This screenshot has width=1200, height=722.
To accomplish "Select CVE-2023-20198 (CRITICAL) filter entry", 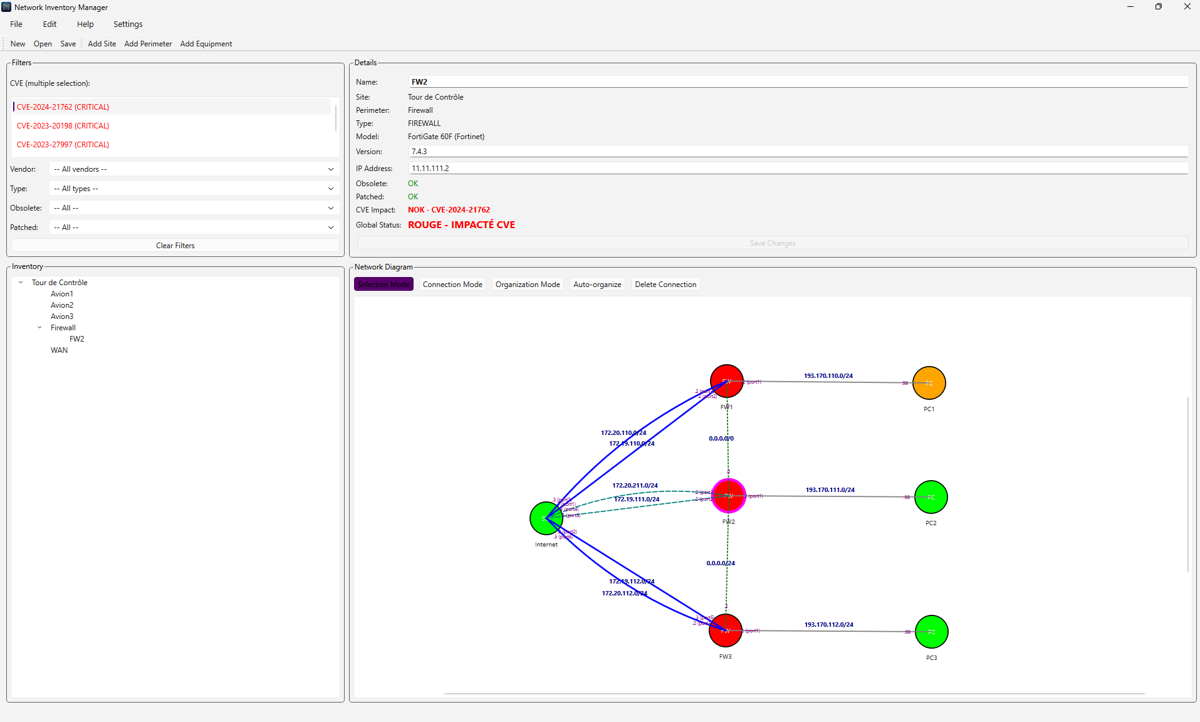I will coord(171,126).
